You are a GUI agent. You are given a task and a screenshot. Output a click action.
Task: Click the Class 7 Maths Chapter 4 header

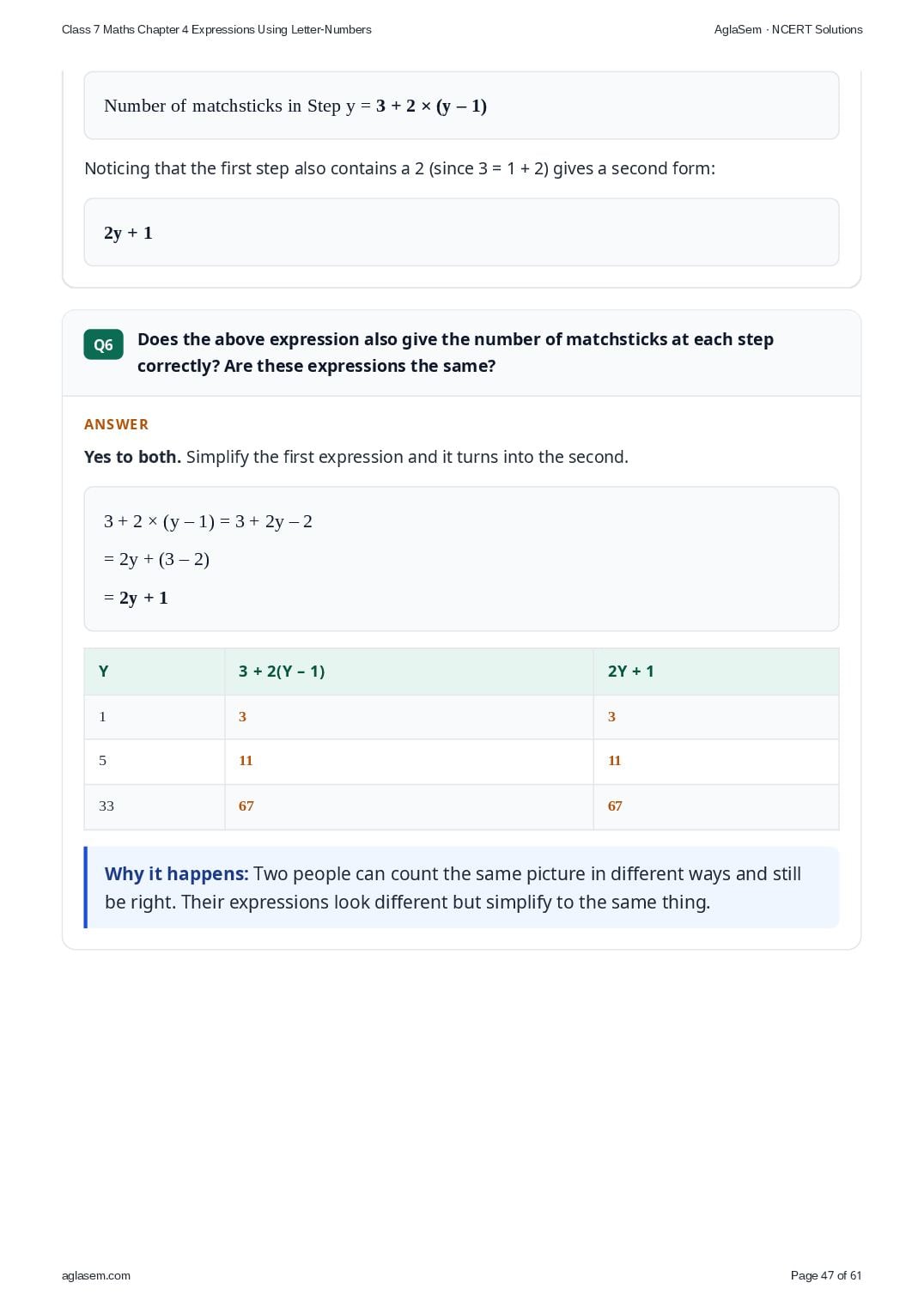216,29
